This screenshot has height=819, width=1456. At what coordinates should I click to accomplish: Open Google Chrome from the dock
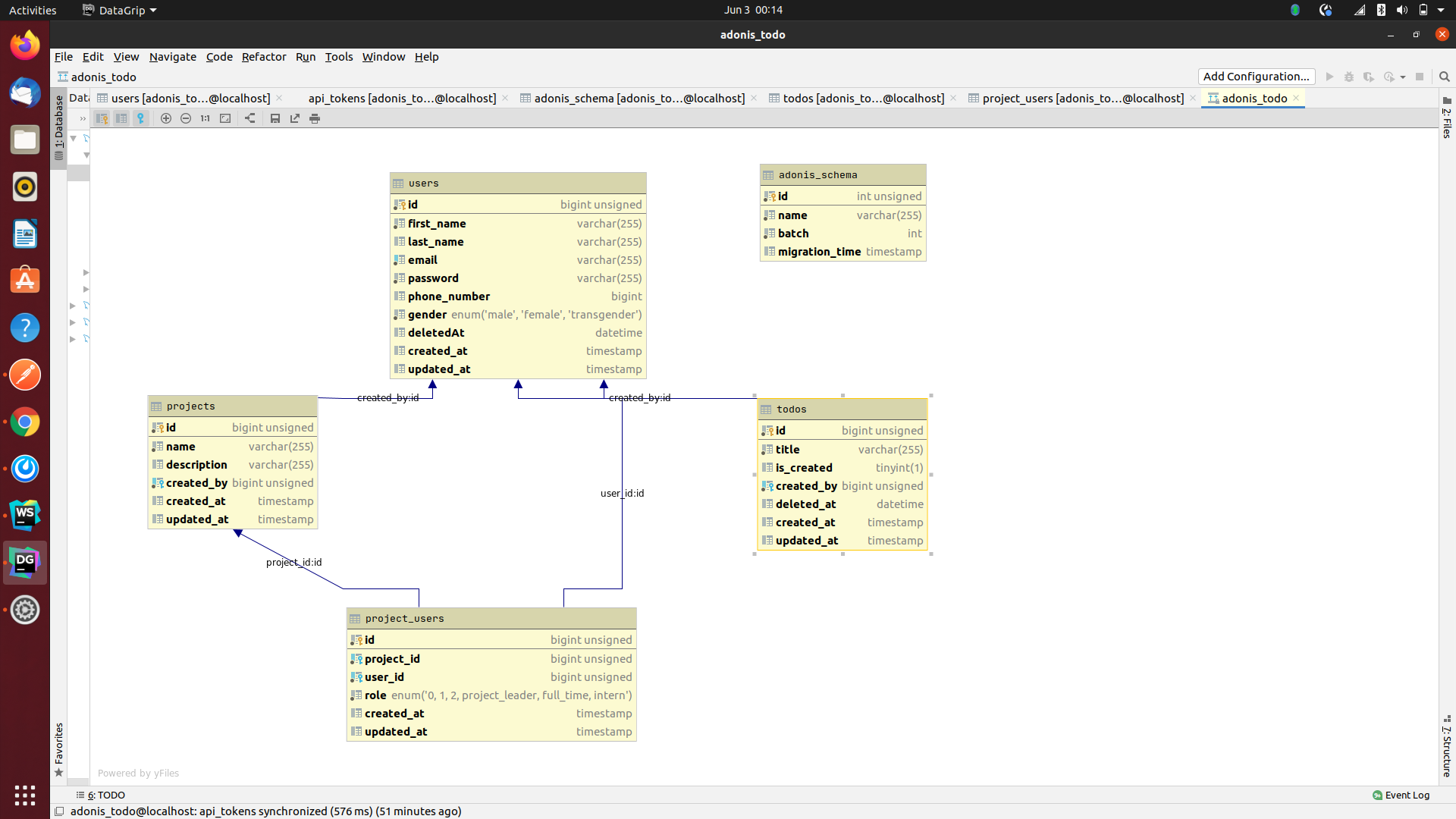(25, 422)
